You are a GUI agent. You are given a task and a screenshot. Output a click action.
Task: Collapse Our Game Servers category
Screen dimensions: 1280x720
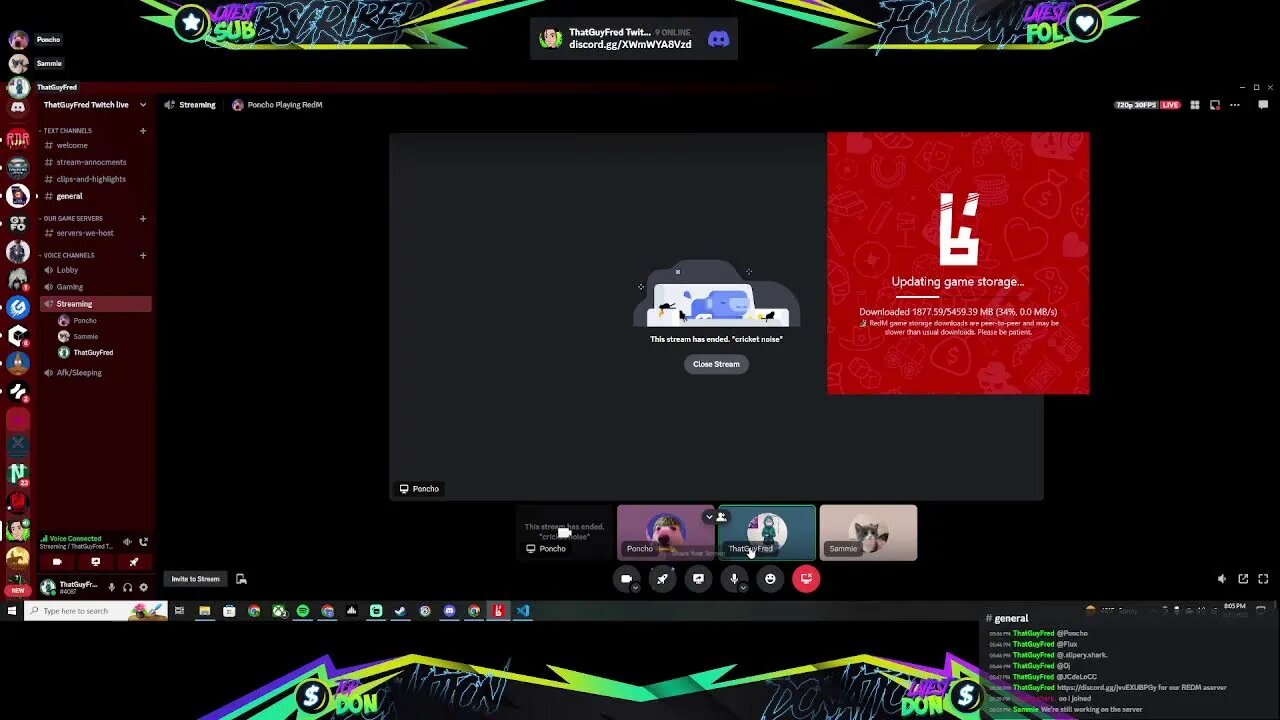72,219
